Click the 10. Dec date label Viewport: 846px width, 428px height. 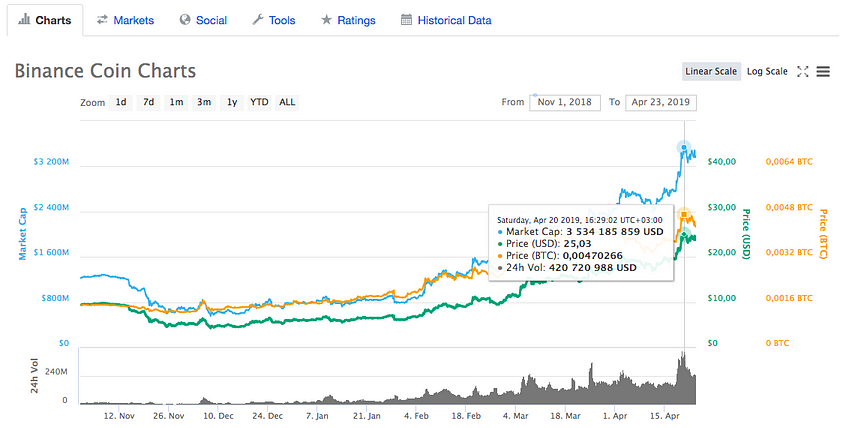tap(218, 416)
